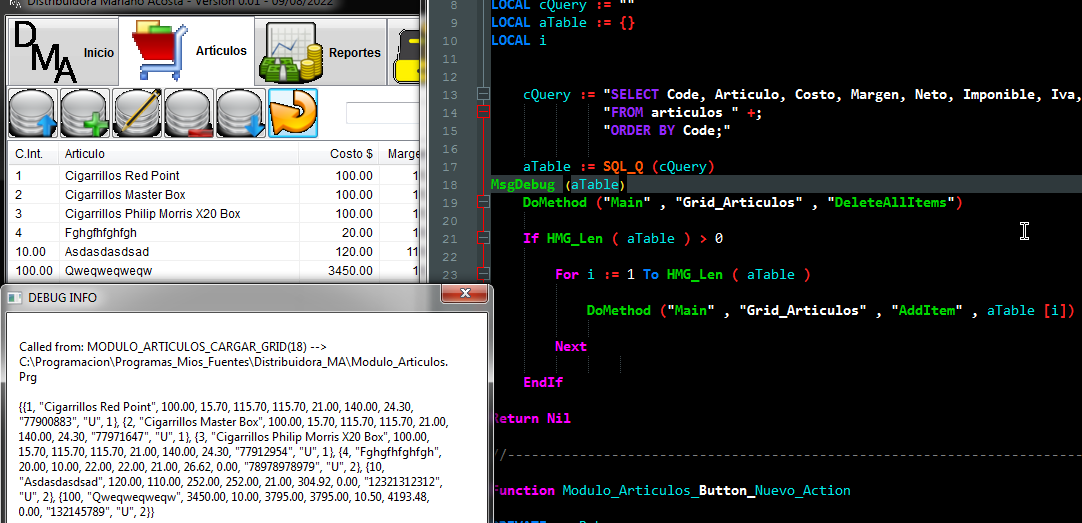Screen dimensions: 1082x523
Task: Collapse the For loop fold at line 23
Action: [x=484, y=274]
